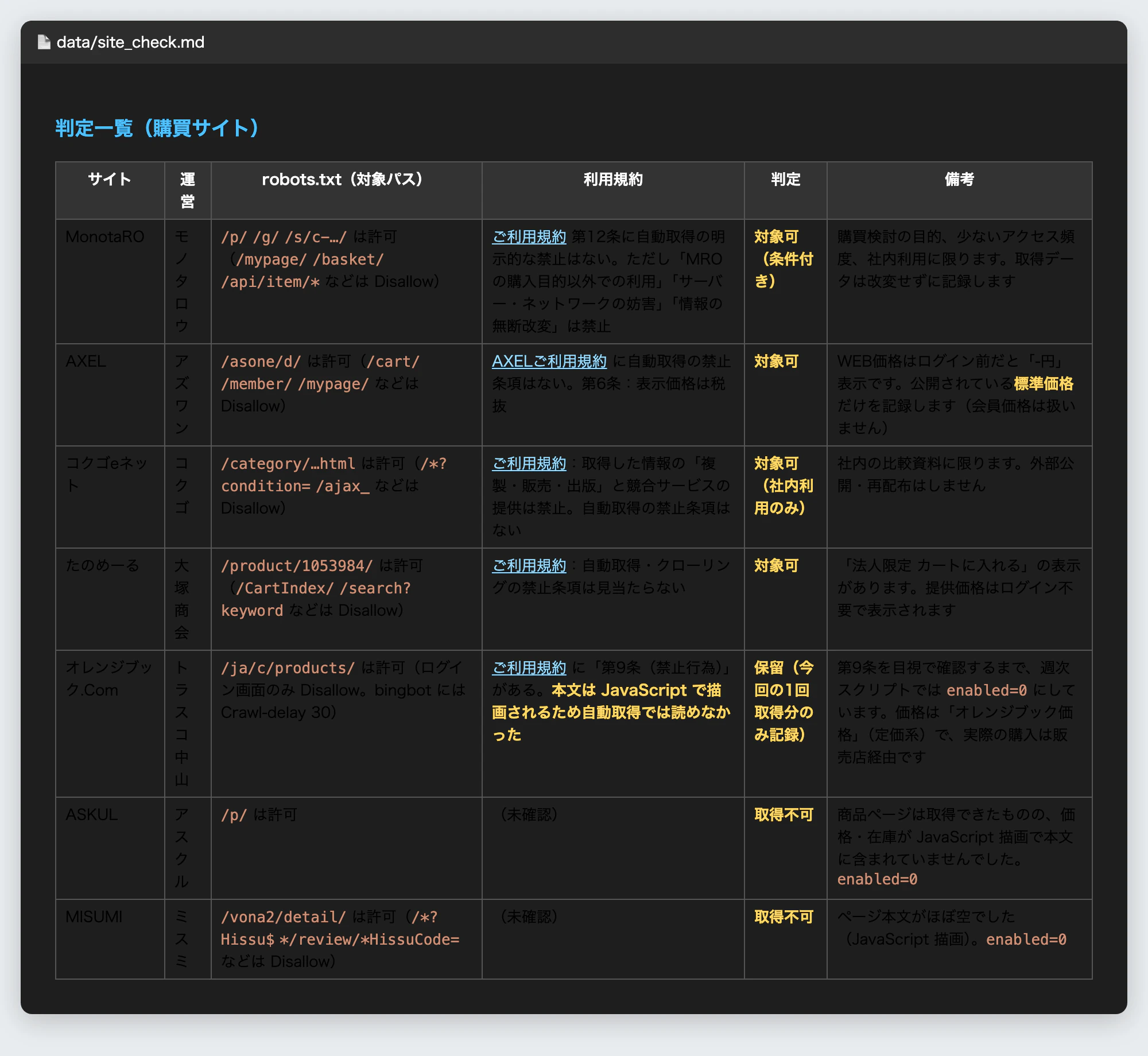
Task: Select the MISUMI site cell
Action: coord(110,939)
